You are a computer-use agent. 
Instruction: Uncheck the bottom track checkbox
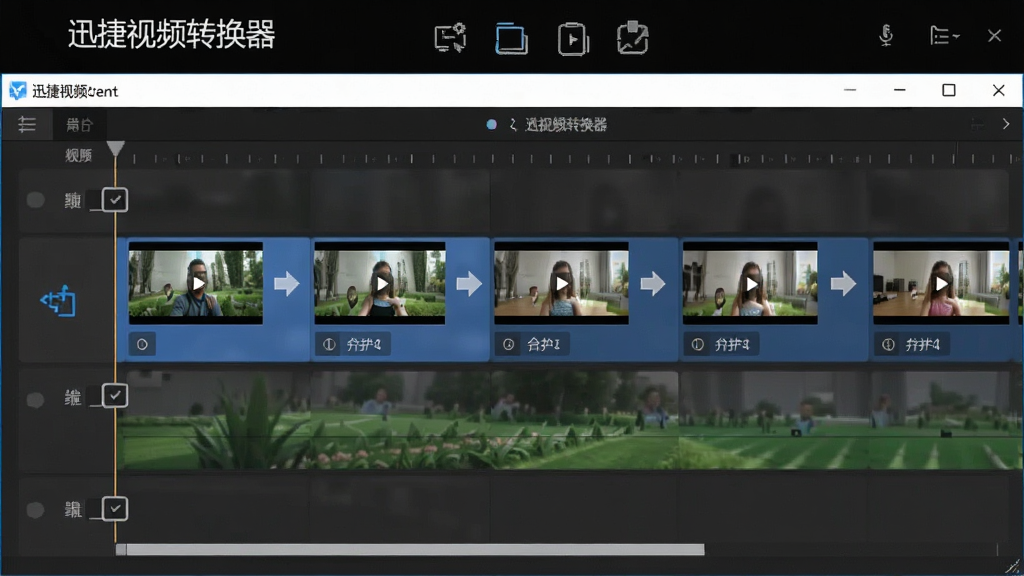[x=115, y=508]
